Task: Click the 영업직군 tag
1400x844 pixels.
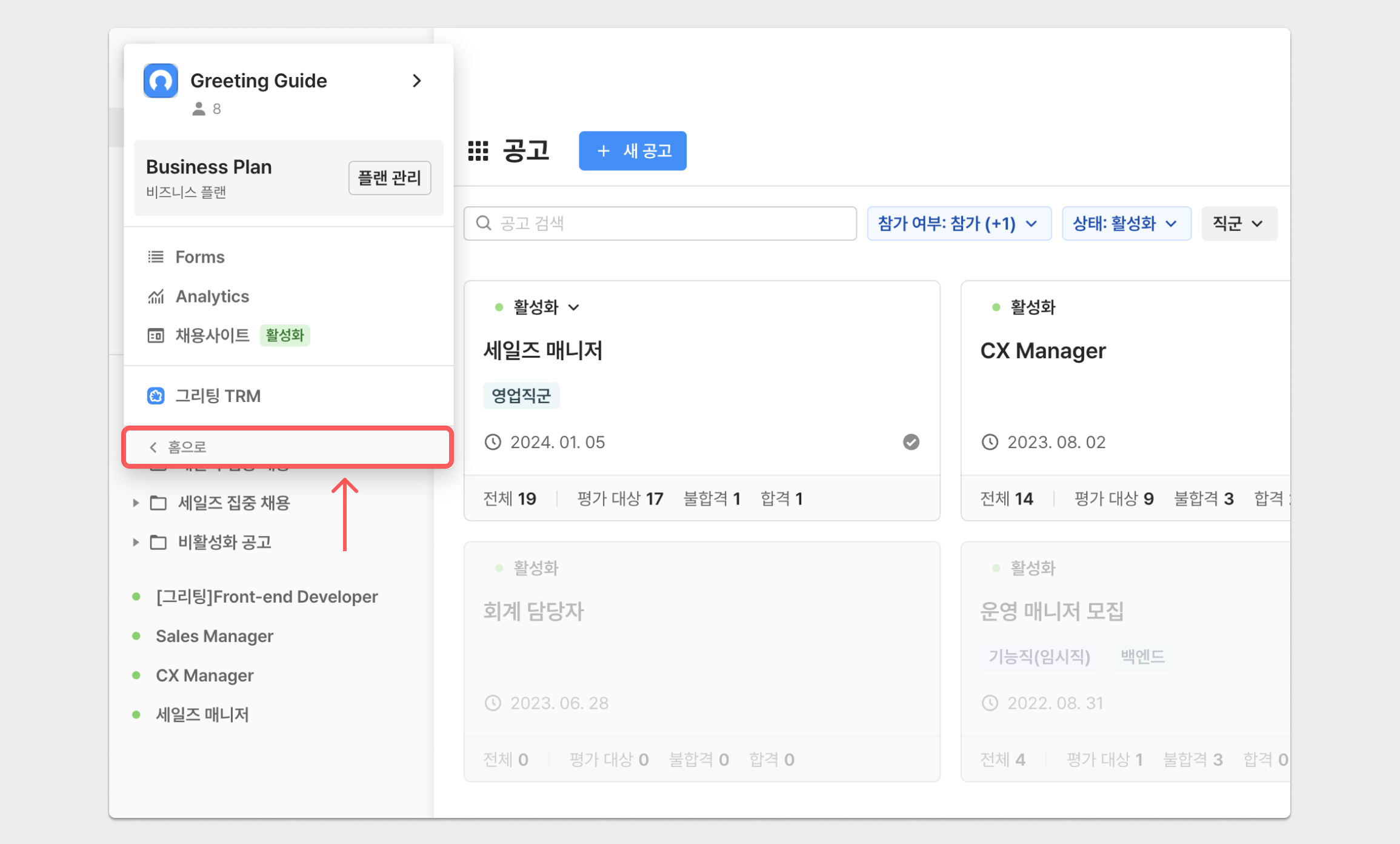Action: [x=521, y=396]
